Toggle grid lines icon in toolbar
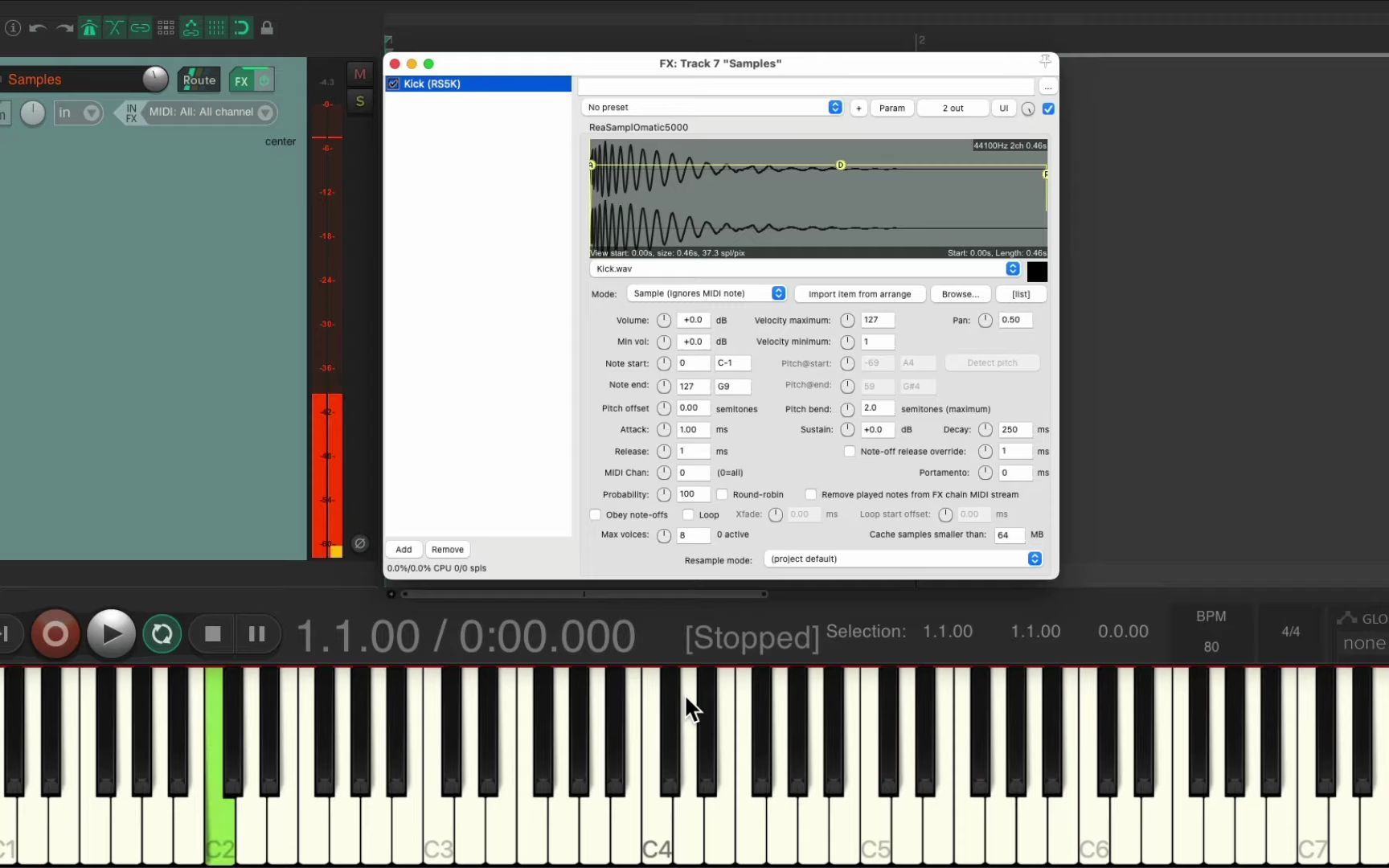1389x868 pixels. [x=216, y=28]
